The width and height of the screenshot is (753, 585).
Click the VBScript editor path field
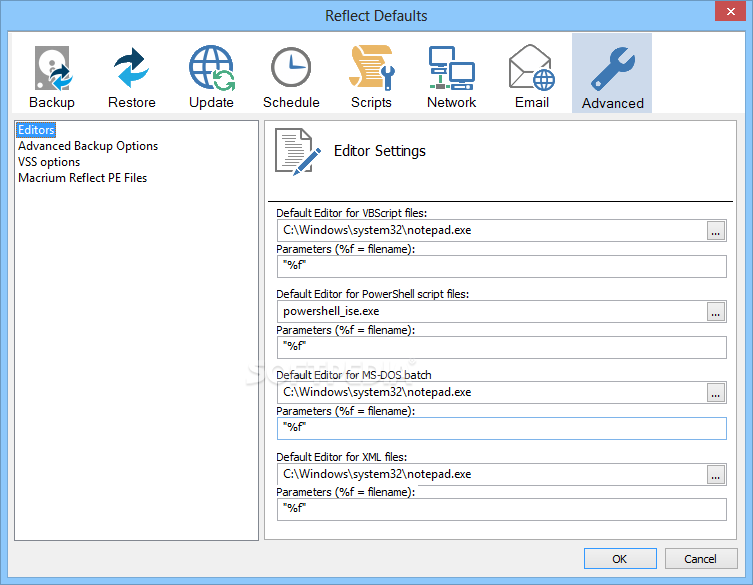click(491, 231)
